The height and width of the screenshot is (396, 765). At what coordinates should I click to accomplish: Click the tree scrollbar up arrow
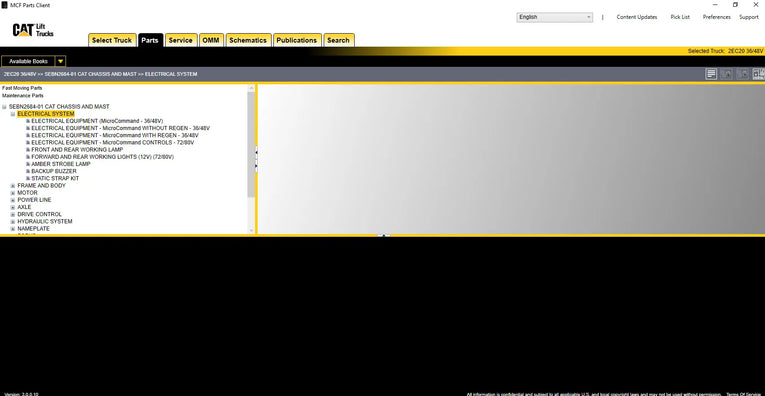click(x=251, y=88)
